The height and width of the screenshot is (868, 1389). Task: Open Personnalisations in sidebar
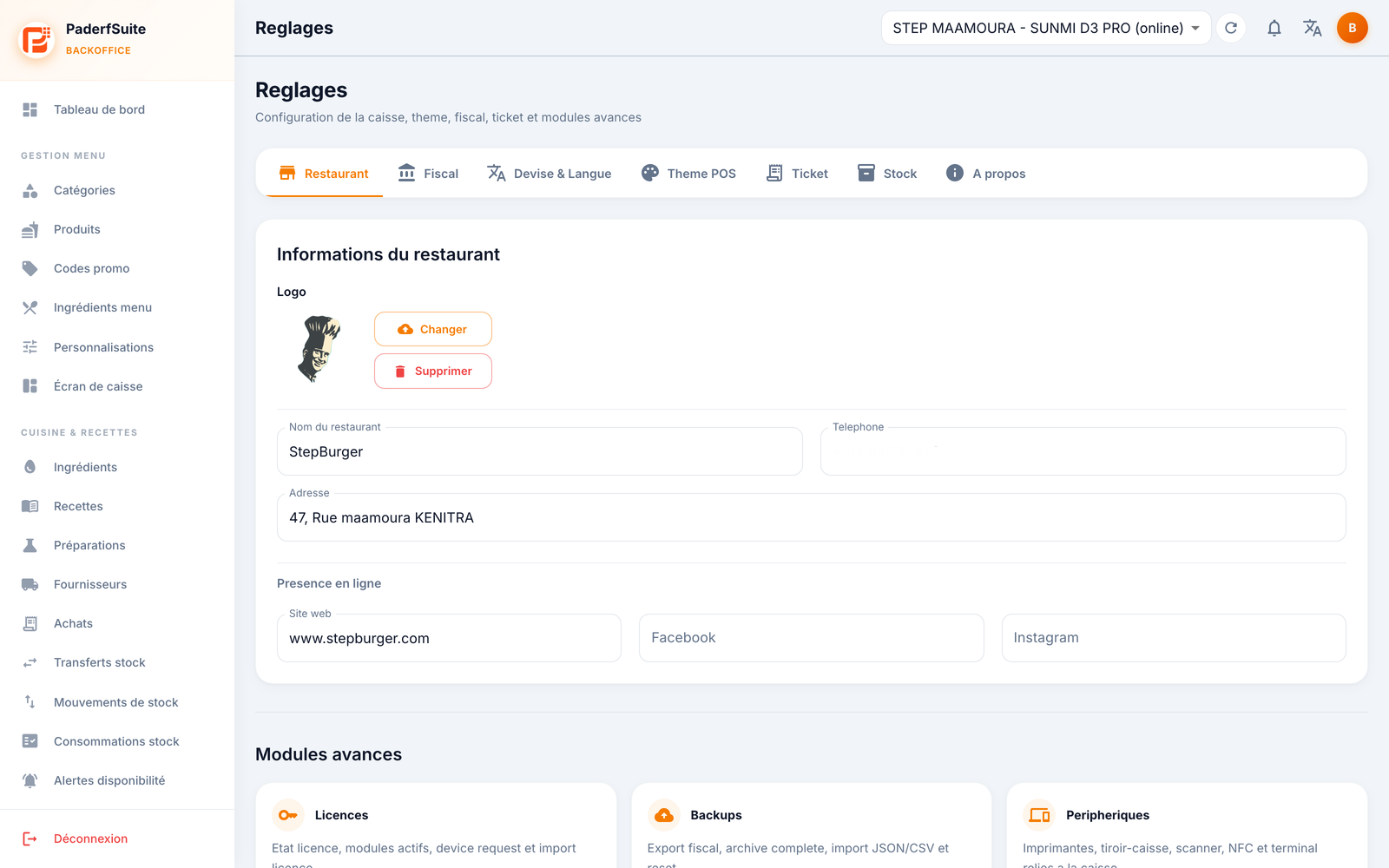117,347
